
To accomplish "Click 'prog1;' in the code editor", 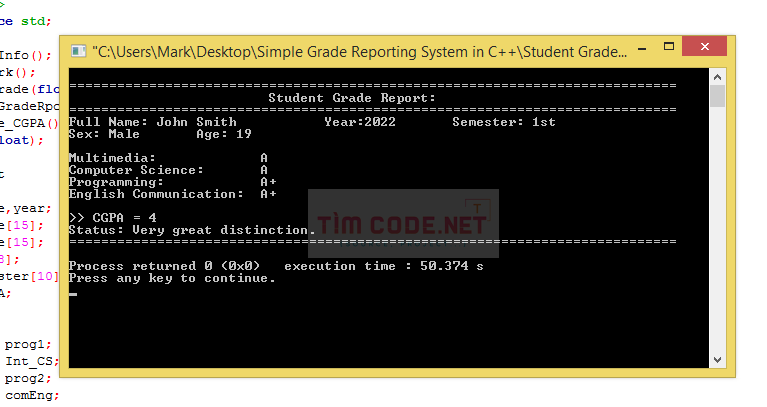I will tap(28, 344).
